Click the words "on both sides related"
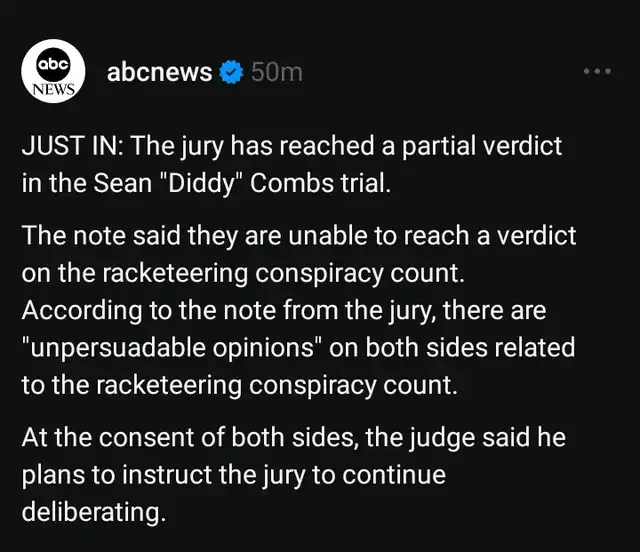Viewport: 640px width, 552px height. [452, 347]
